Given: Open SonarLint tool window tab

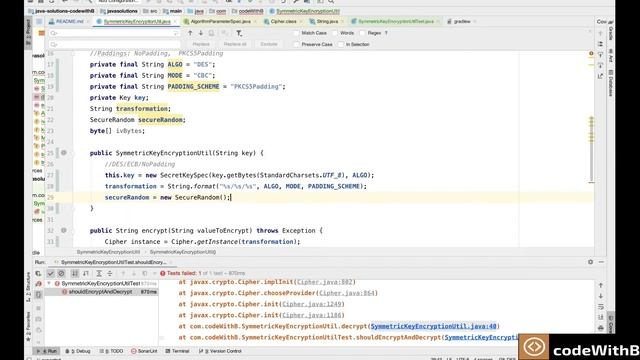Looking at the screenshot, I should 144,351.
